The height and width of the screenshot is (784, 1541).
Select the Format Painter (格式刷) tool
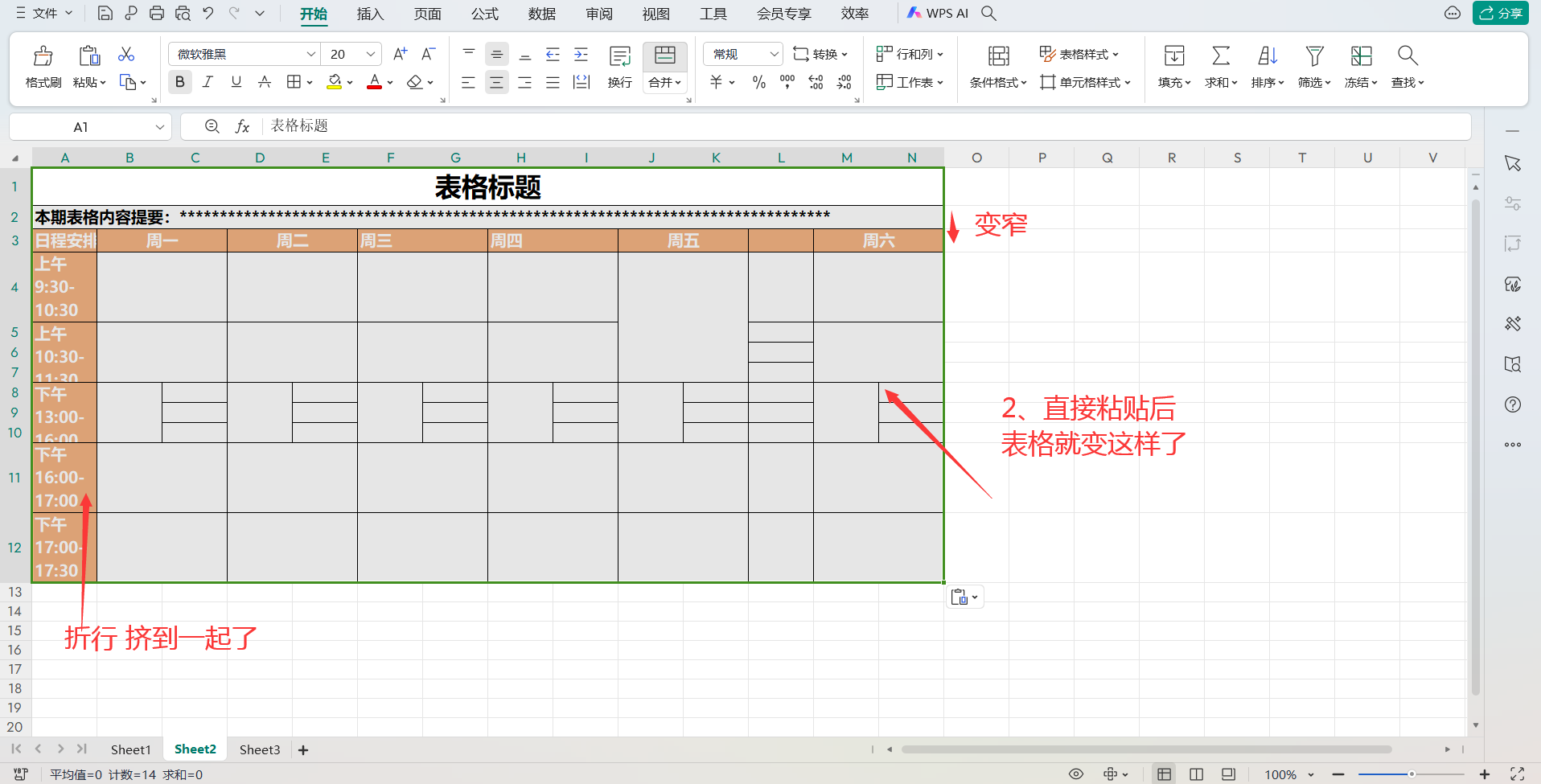[43, 67]
